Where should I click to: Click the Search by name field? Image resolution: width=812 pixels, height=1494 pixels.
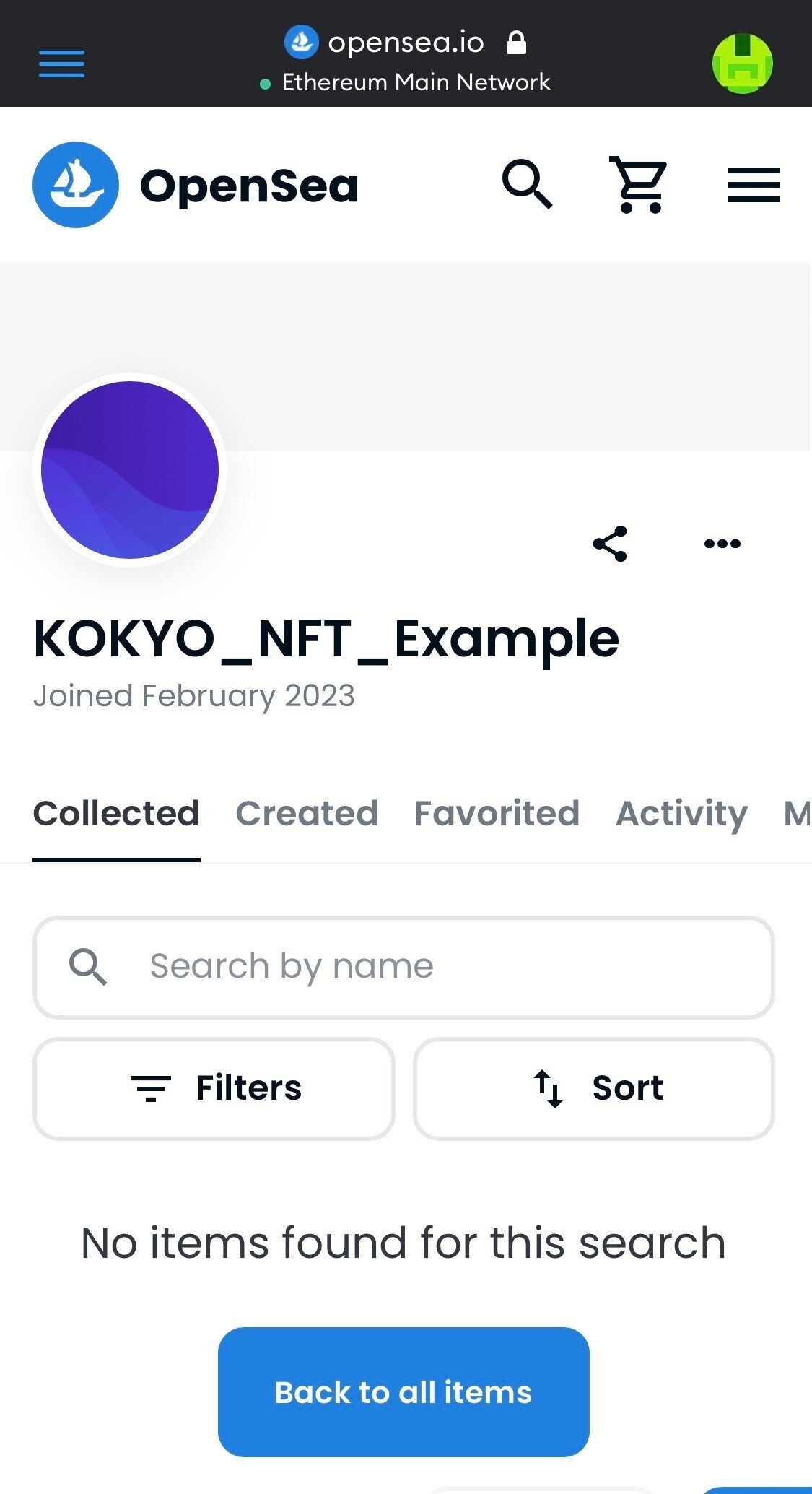point(403,967)
